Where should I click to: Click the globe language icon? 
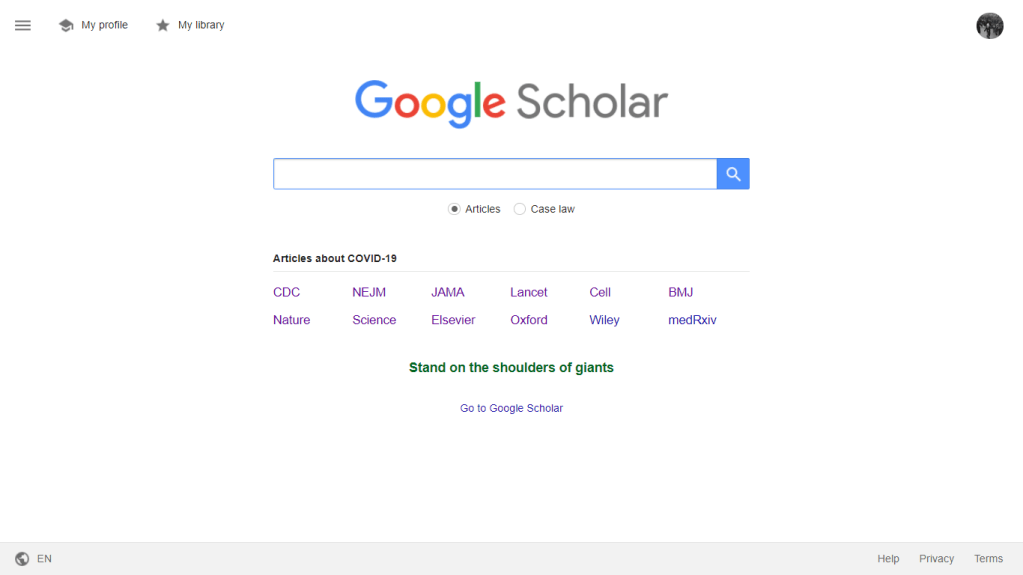tap(22, 559)
